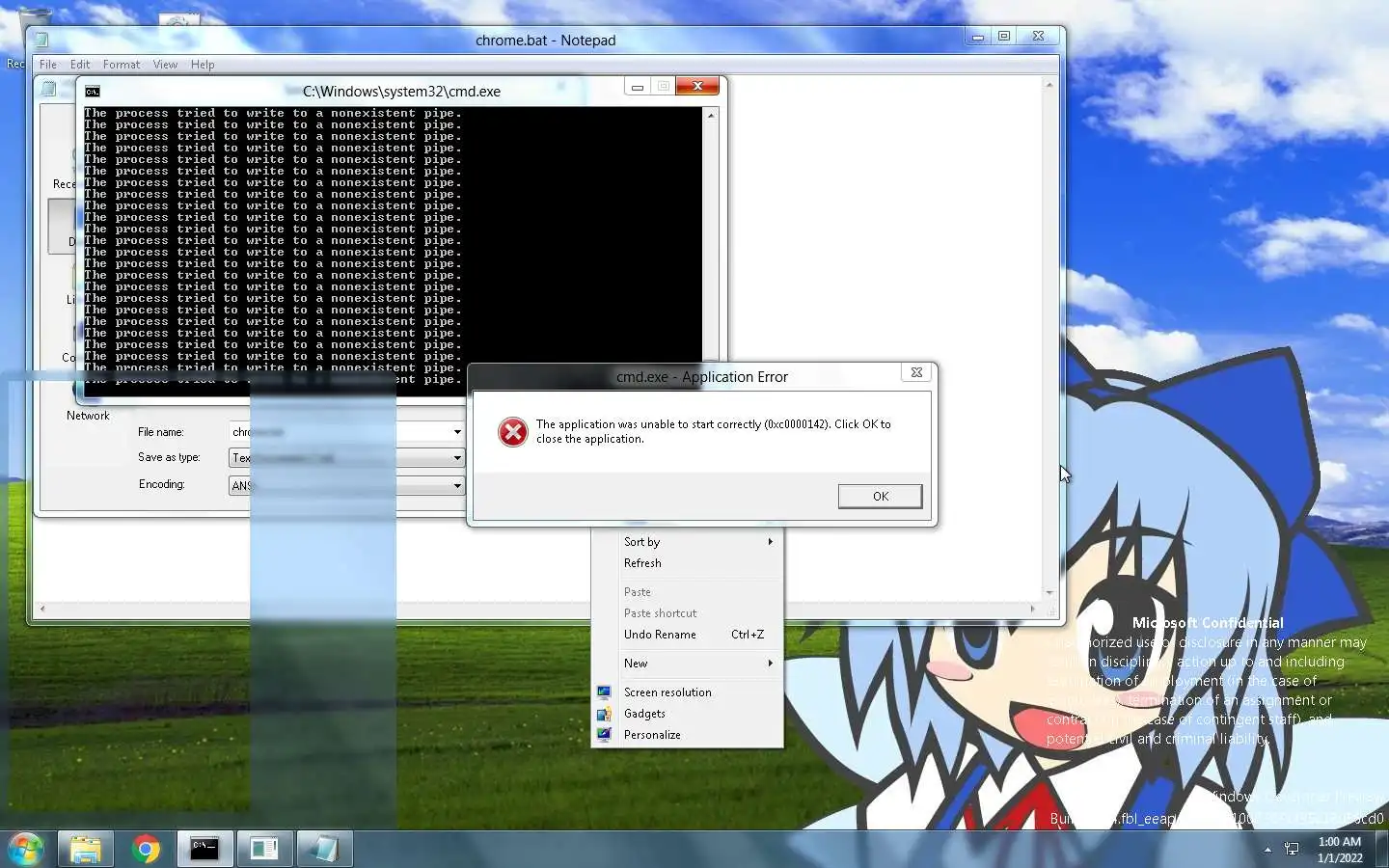Click the File name input field
Image resolution: width=1389 pixels, height=868 pixels.
coord(340,432)
